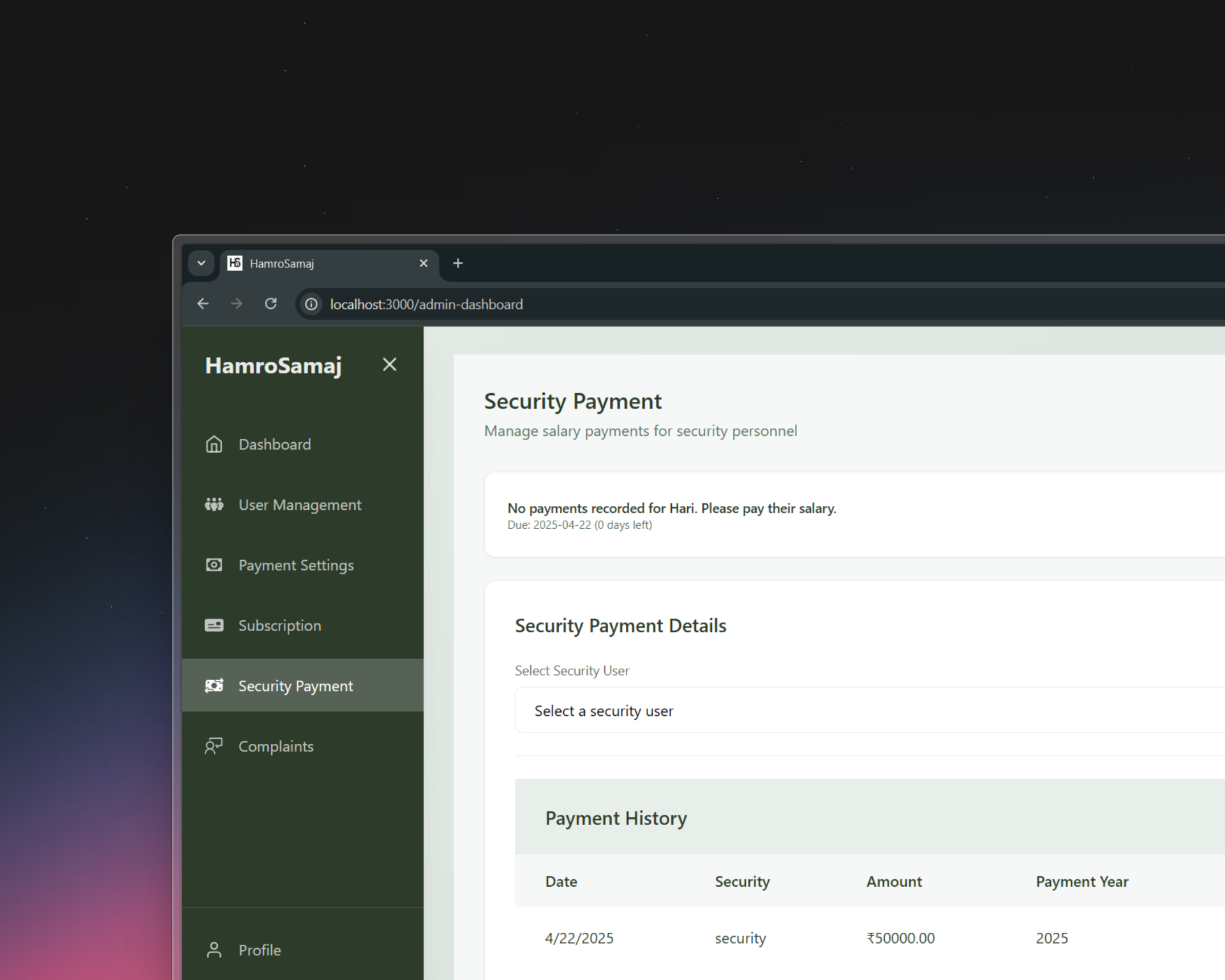Open Payment Settings menu item

[x=295, y=565]
